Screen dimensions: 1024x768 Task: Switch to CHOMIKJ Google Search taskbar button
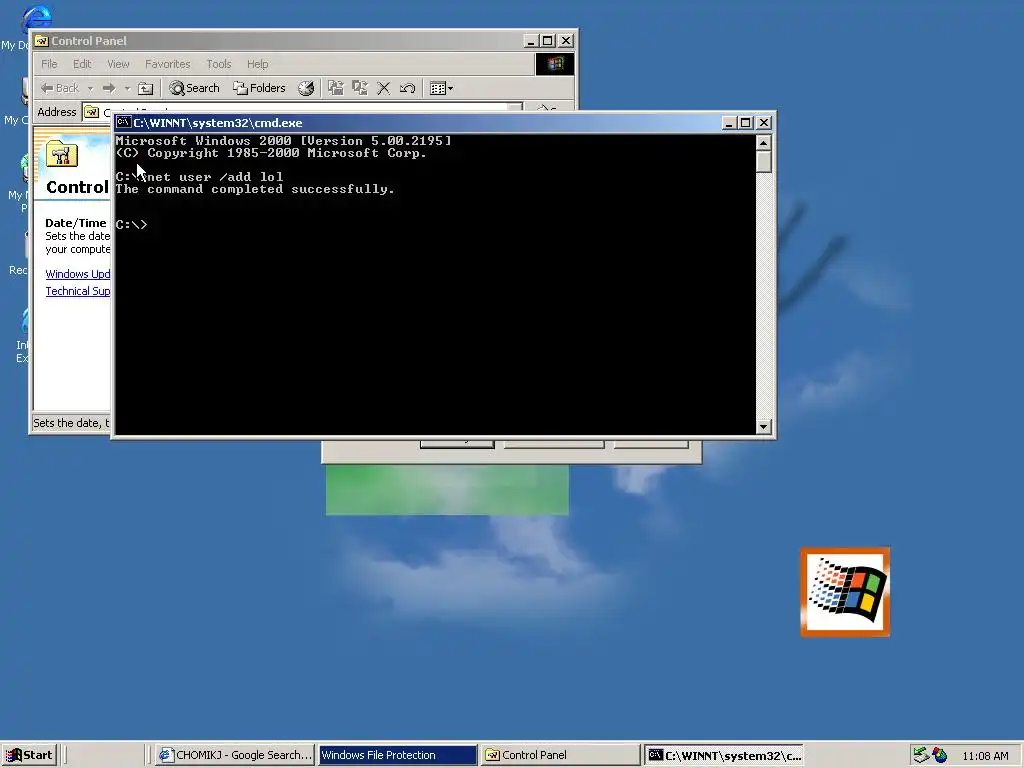(x=236, y=755)
